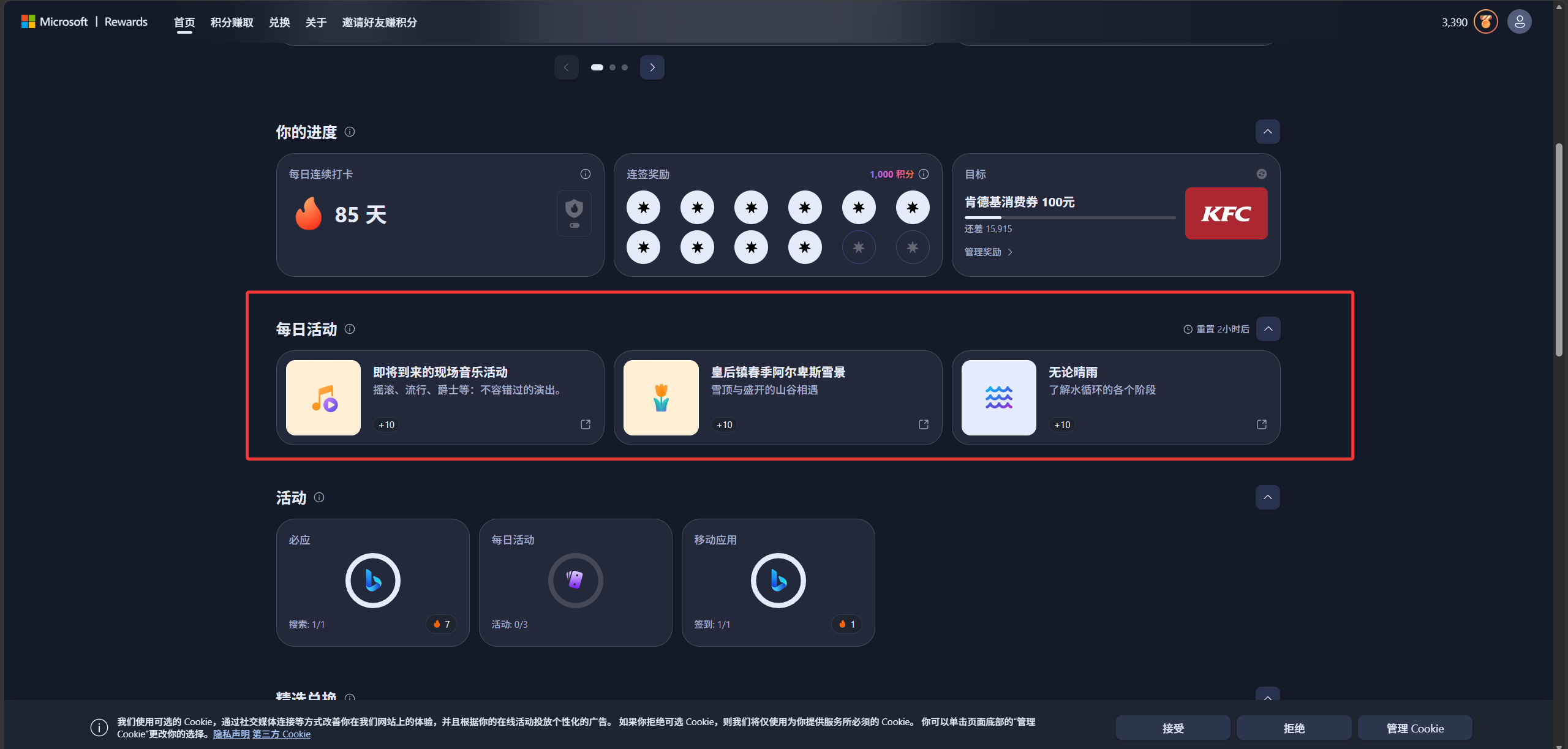
Task: Click info icon next to 每日活动 heading
Action: [x=350, y=329]
